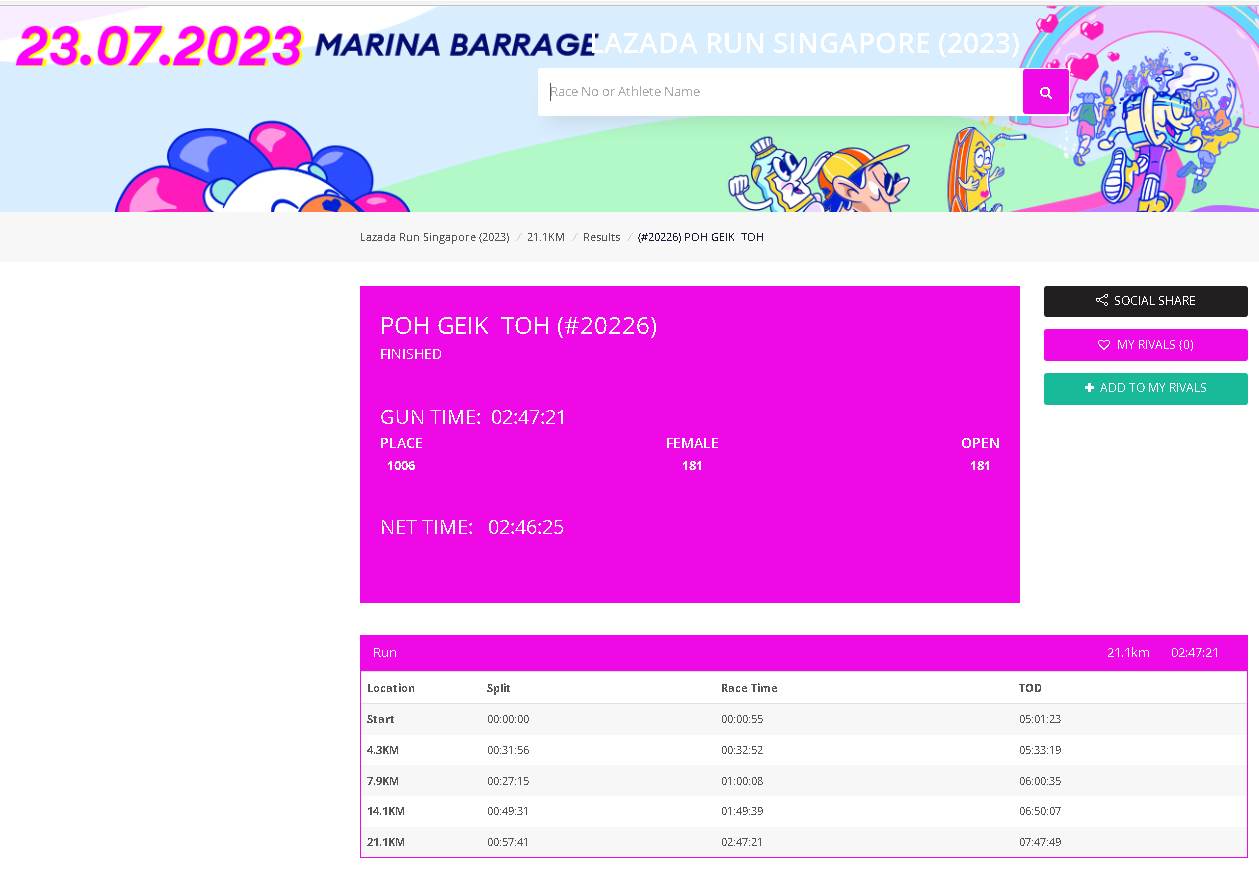Click the FEMALE rank value 181
This screenshot has width=1259, height=870.
[x=692, y=466]
